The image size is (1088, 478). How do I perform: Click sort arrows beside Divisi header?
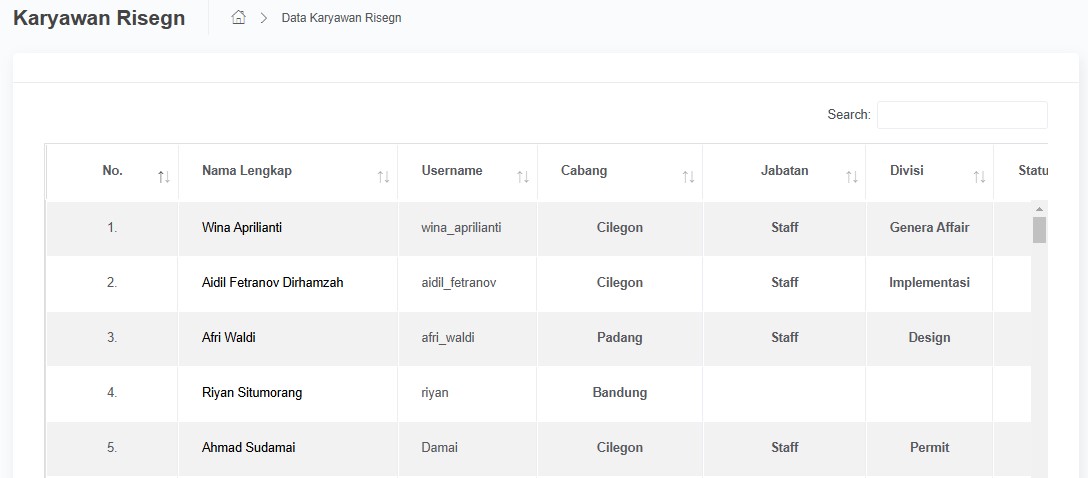pyautogui.click(x=979, y=177)
